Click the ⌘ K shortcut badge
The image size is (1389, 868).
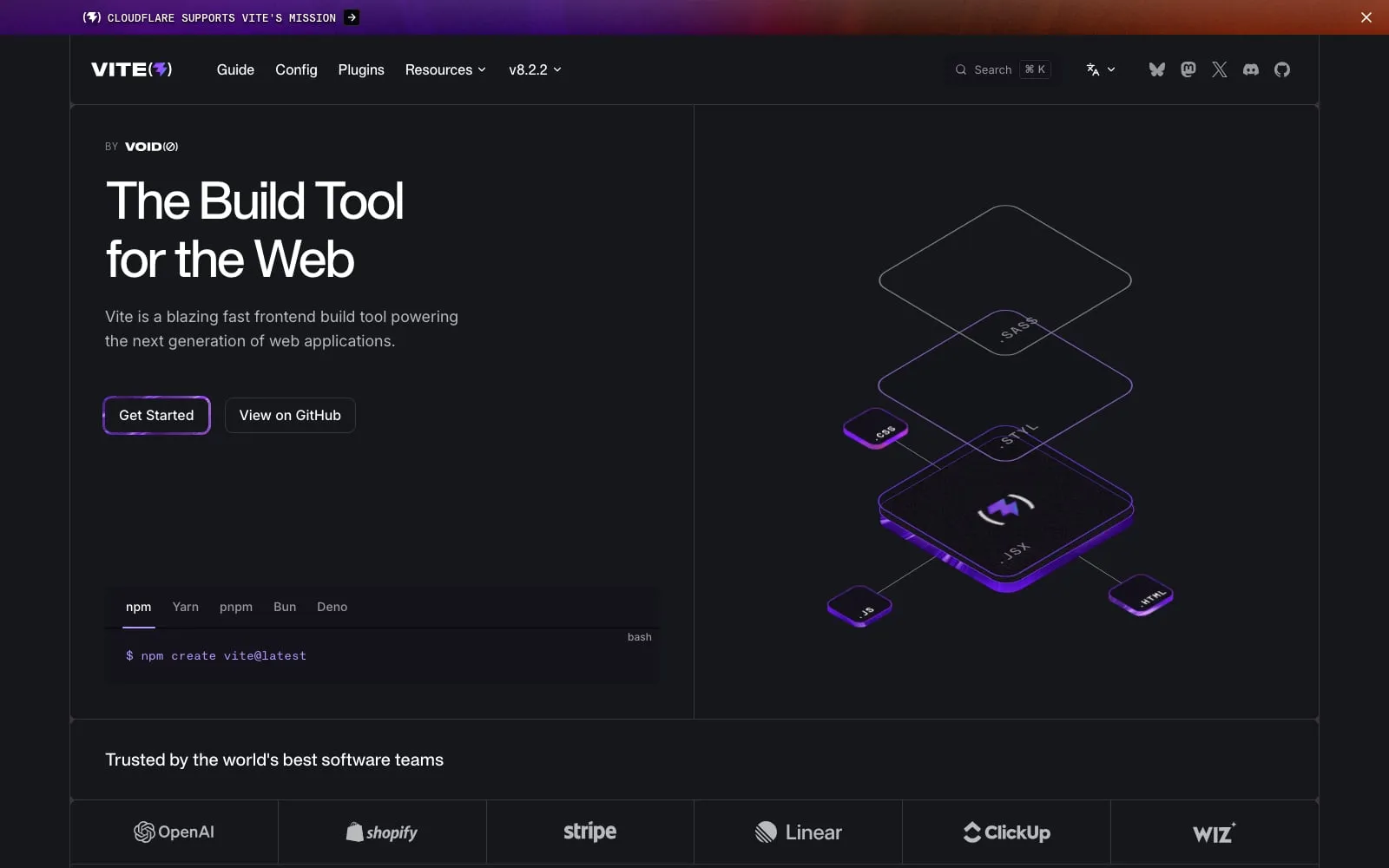(1035, 69)
